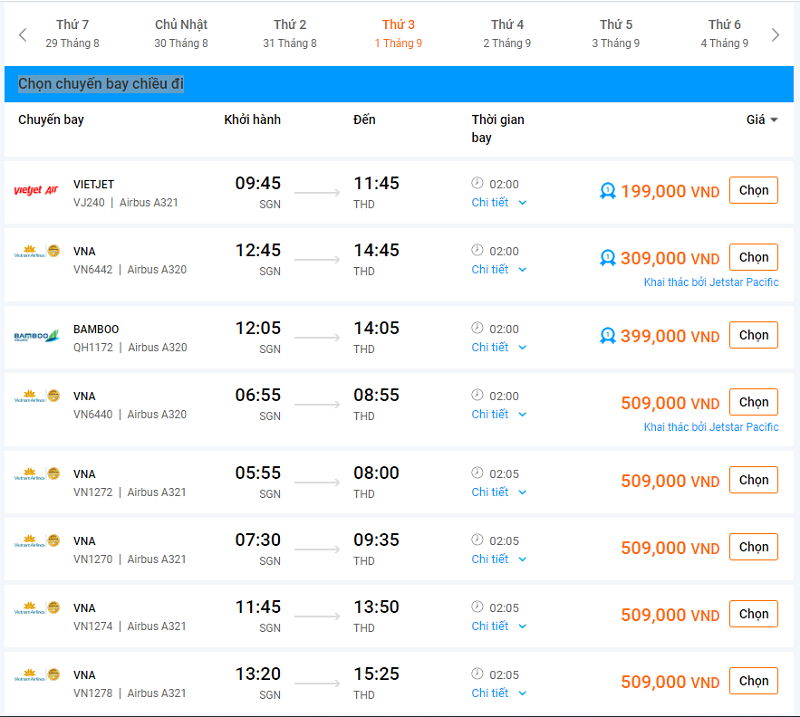Expand Chi tiết for Vietjet flight VJ240
The width and height of the screenshot is (800, 717).
[498, 202]
